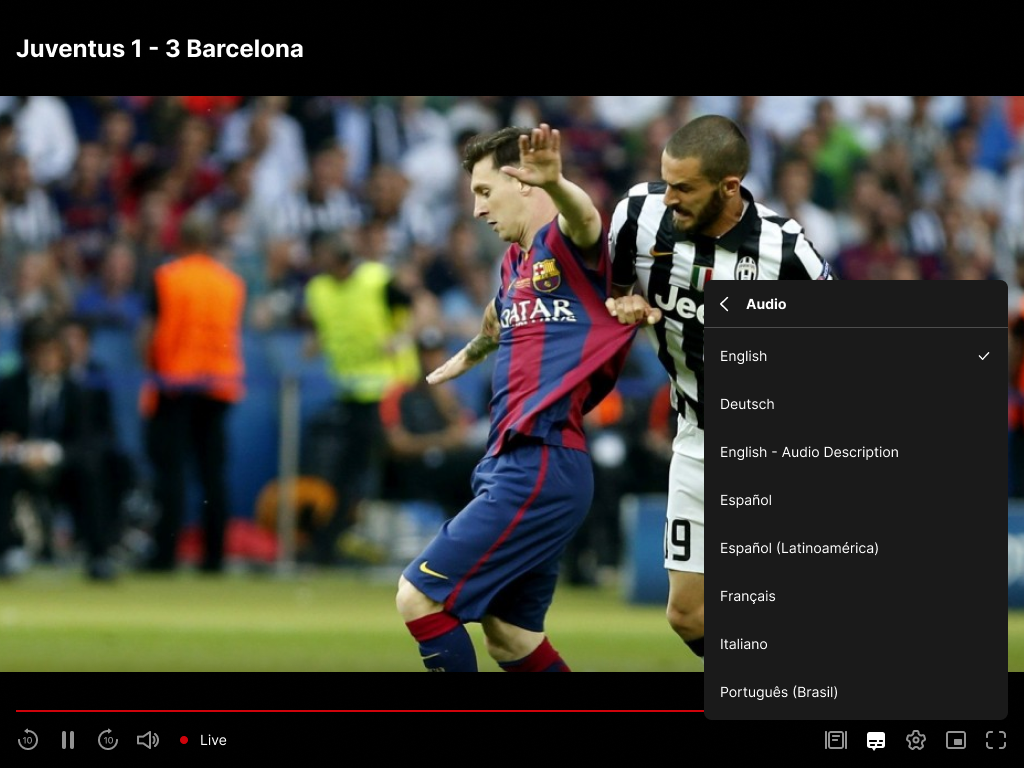Mute the volume speaker icon
The height and width of the screenshot is (768, 1024).
148,740
